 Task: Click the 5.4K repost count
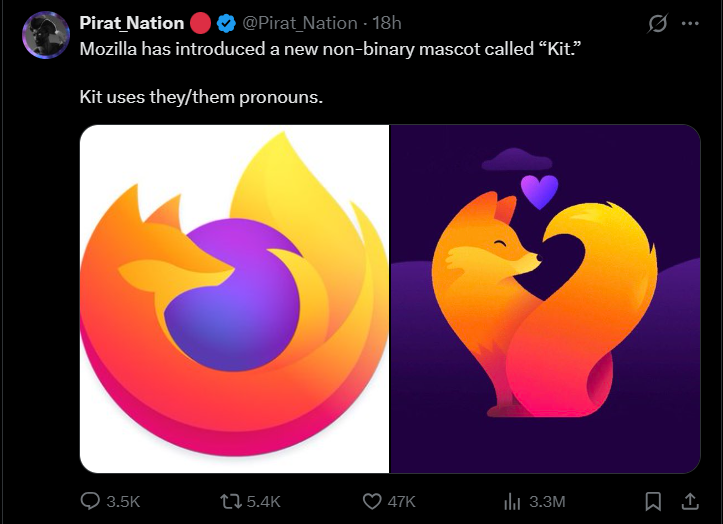[x=263, y=501]
